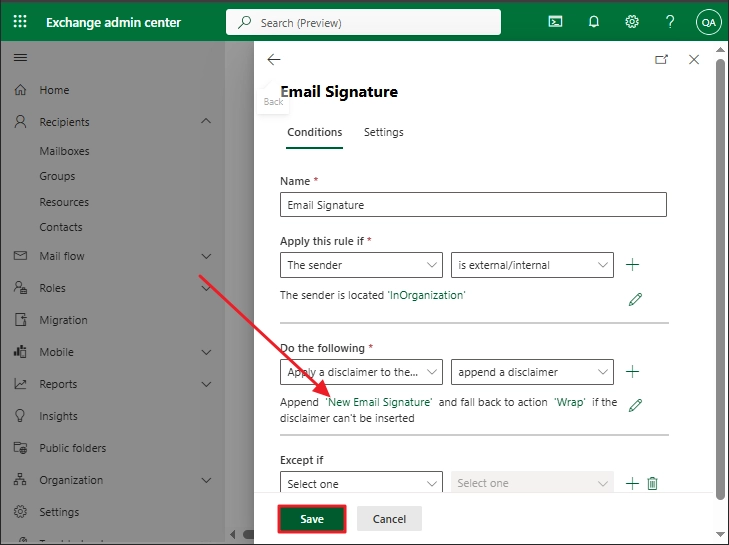
Task: Pop out panel to full view
Action: 661,60
